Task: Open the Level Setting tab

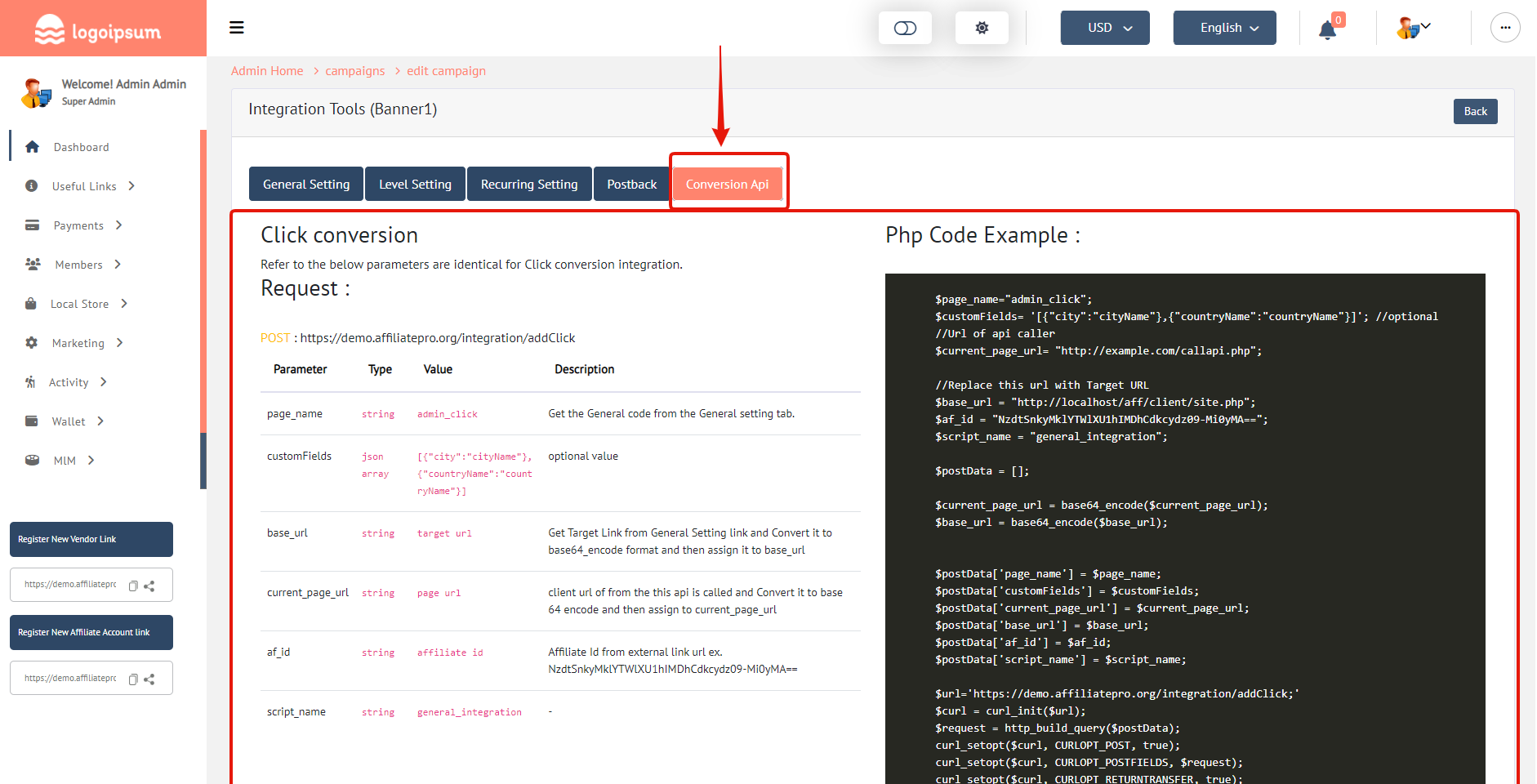Action: [415, 184]
